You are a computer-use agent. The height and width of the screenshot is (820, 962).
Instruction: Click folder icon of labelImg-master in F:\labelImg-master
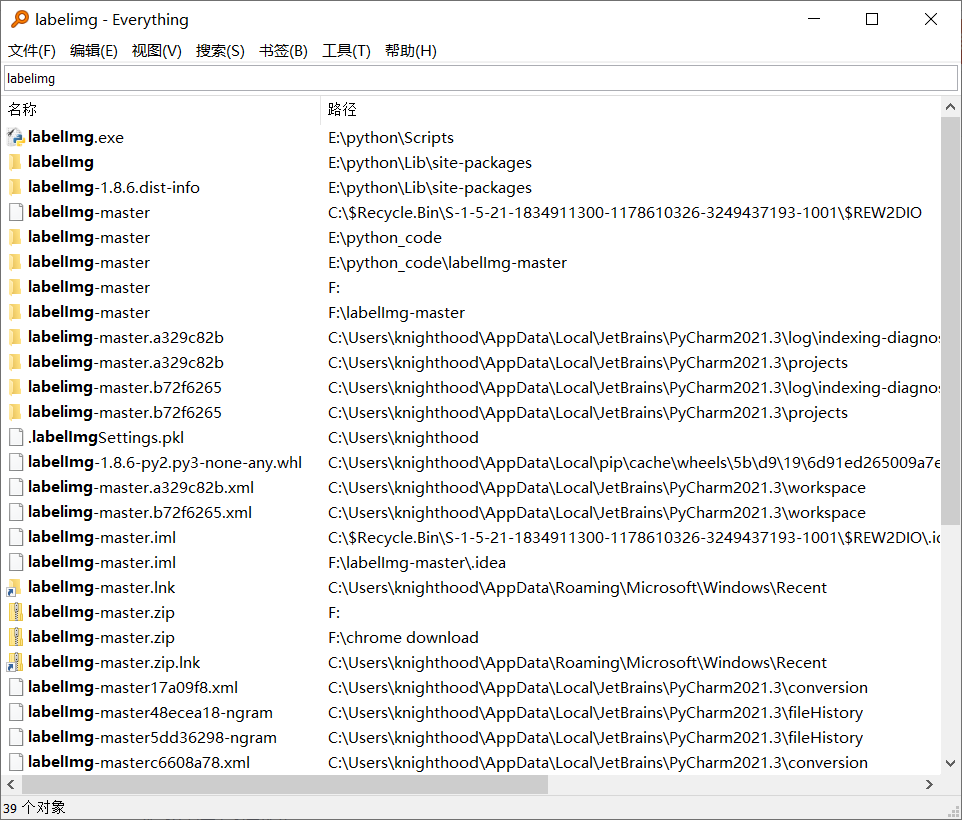(x=15, y=312)
